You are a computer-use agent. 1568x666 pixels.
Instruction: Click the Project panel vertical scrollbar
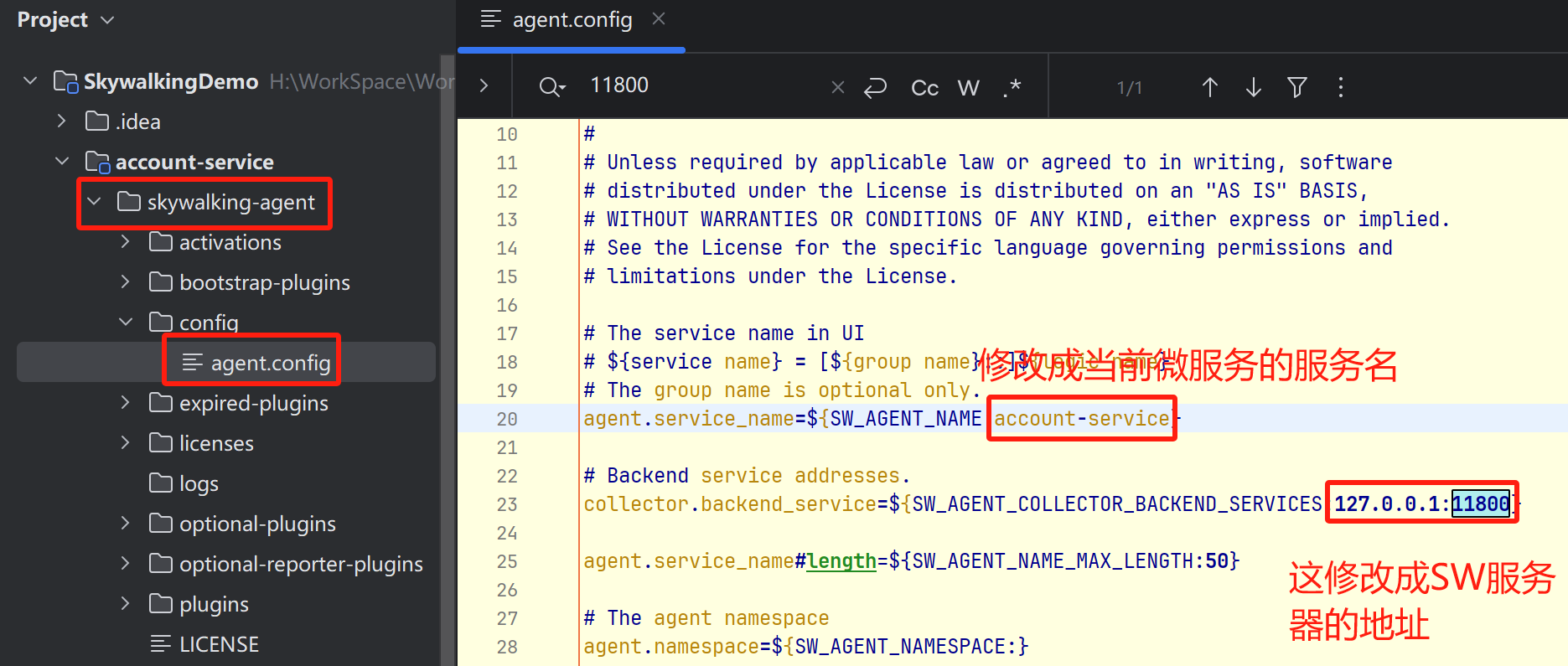click(x=448, y=360)
